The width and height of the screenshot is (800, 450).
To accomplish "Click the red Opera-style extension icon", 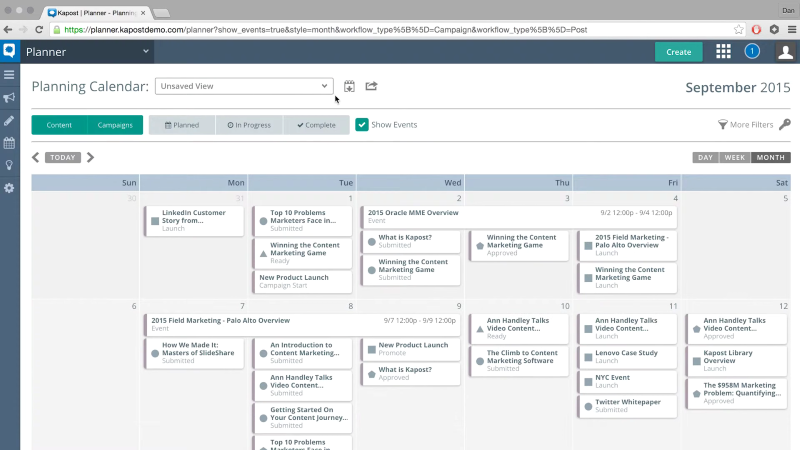I will coord(756,30).
